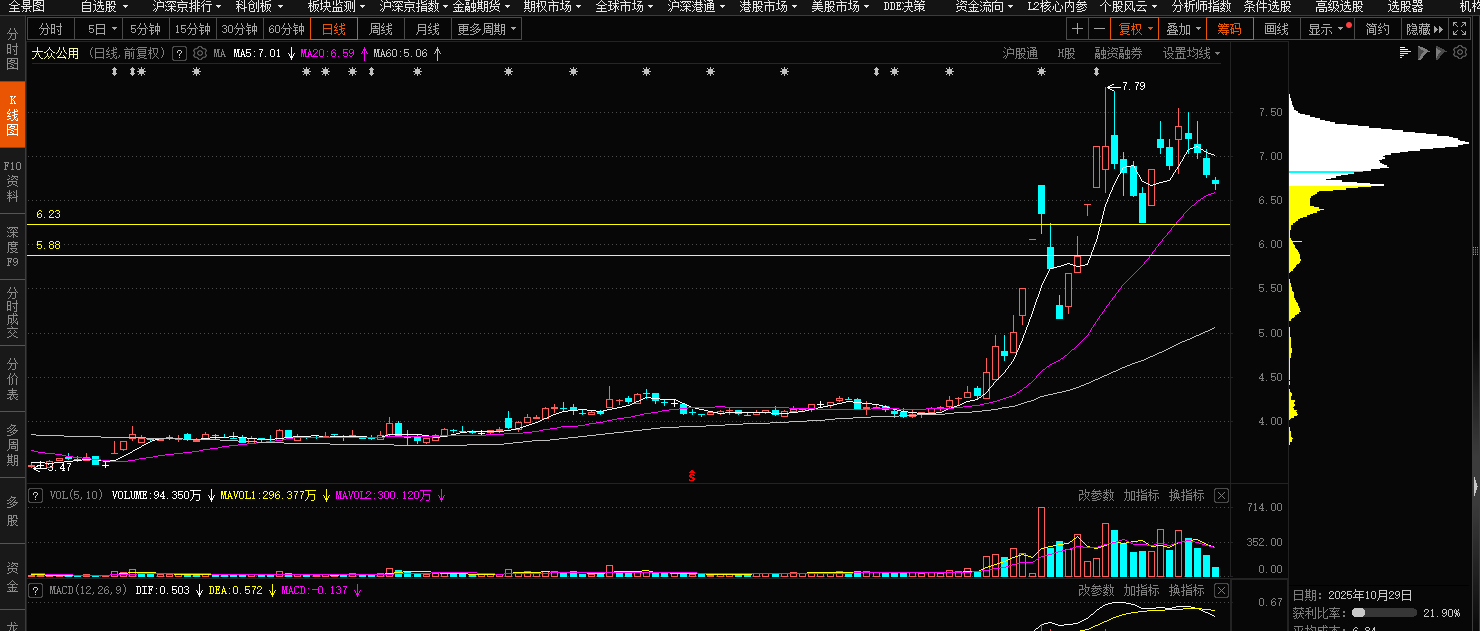Open 分时成交 sidebar section
1480x631 pixels.
13,312
